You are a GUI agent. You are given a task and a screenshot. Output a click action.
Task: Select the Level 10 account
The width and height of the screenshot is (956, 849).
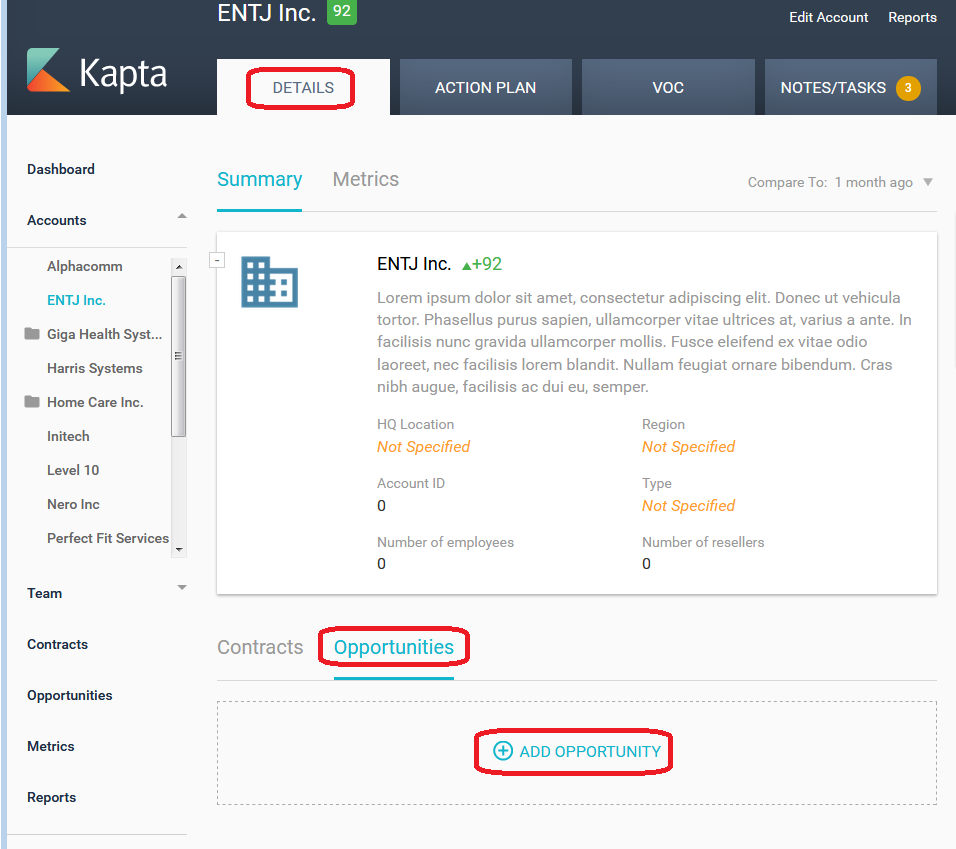[x=73, y=471]
